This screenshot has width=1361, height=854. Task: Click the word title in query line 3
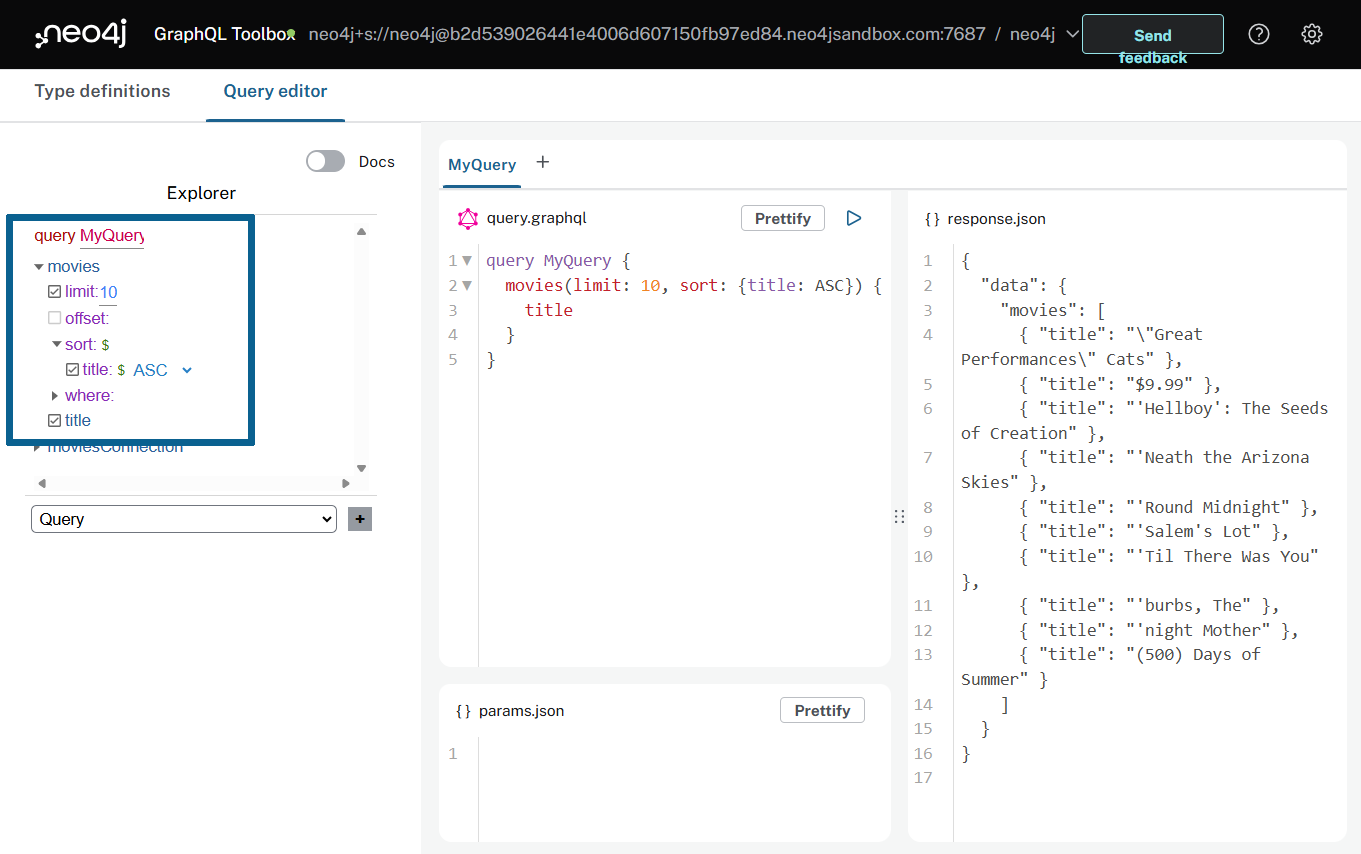coord(549,310)
